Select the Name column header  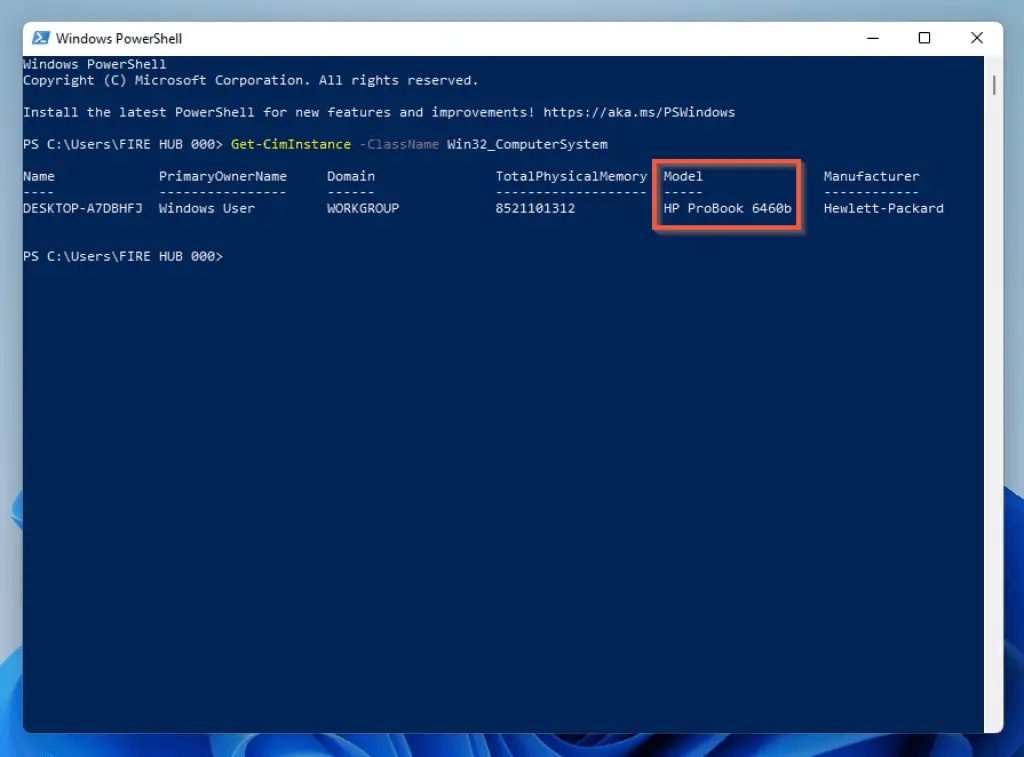tap(38, 176)
